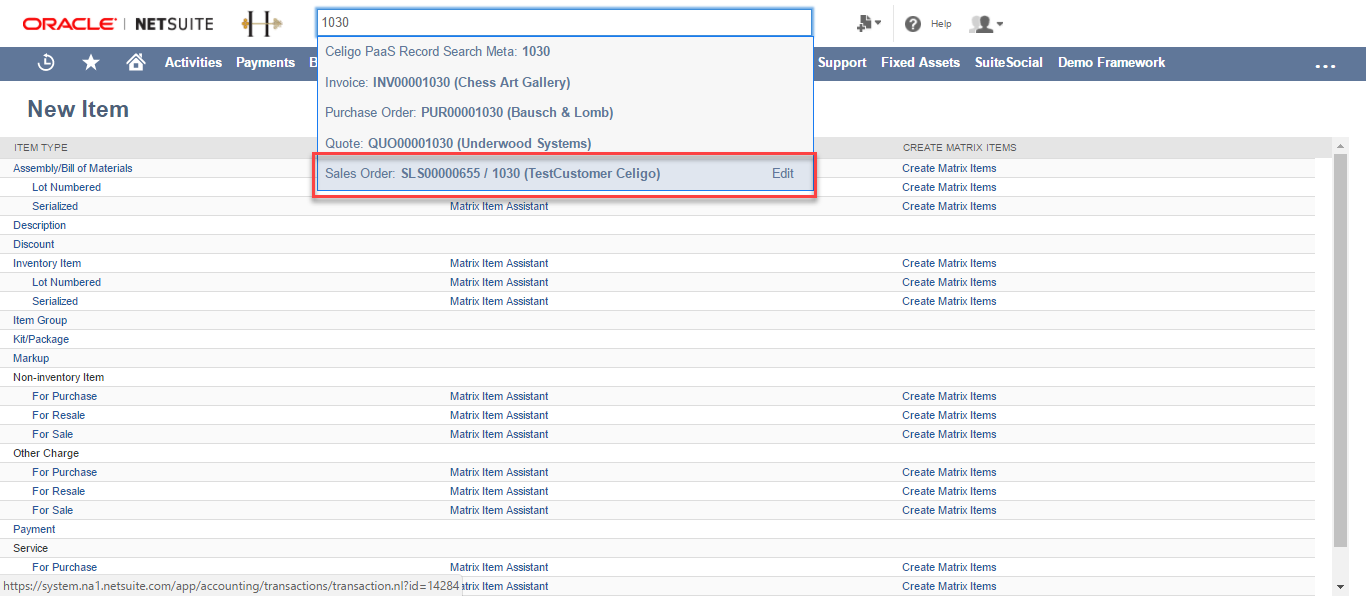Screen dimensions: 1366x596
Task: Select the Markup item type
Action: pyautogui.click(x=31, y=358)
